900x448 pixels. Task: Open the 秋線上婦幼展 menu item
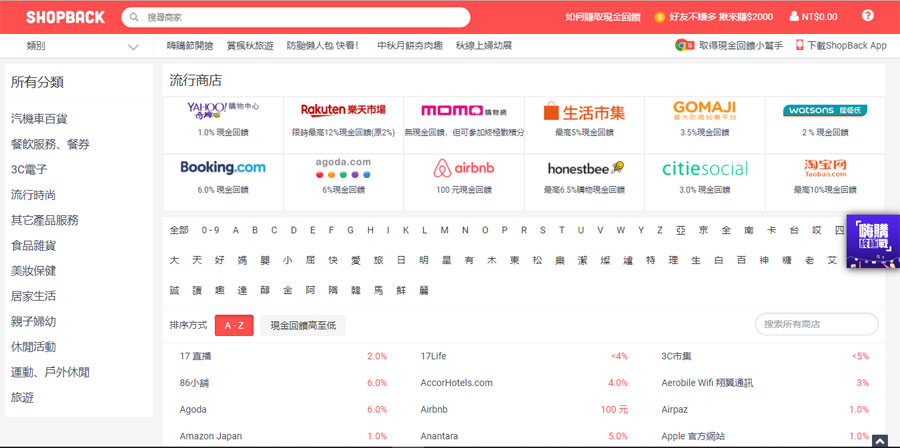tap(483, 46)
